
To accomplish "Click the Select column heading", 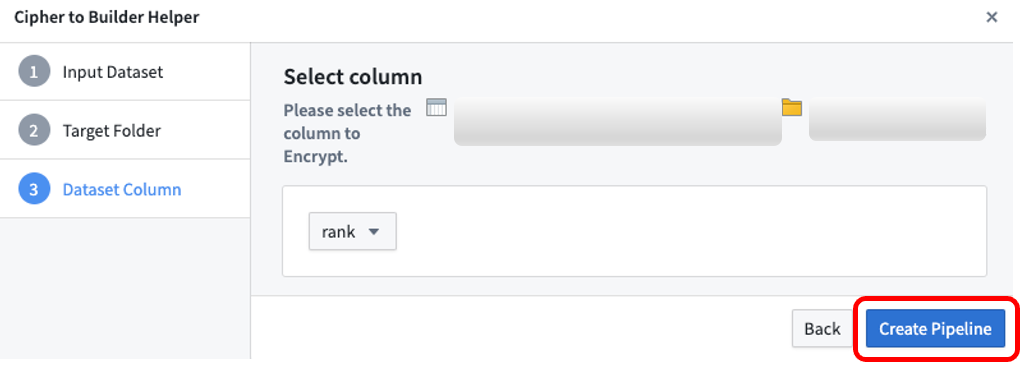I will (353, 77).
